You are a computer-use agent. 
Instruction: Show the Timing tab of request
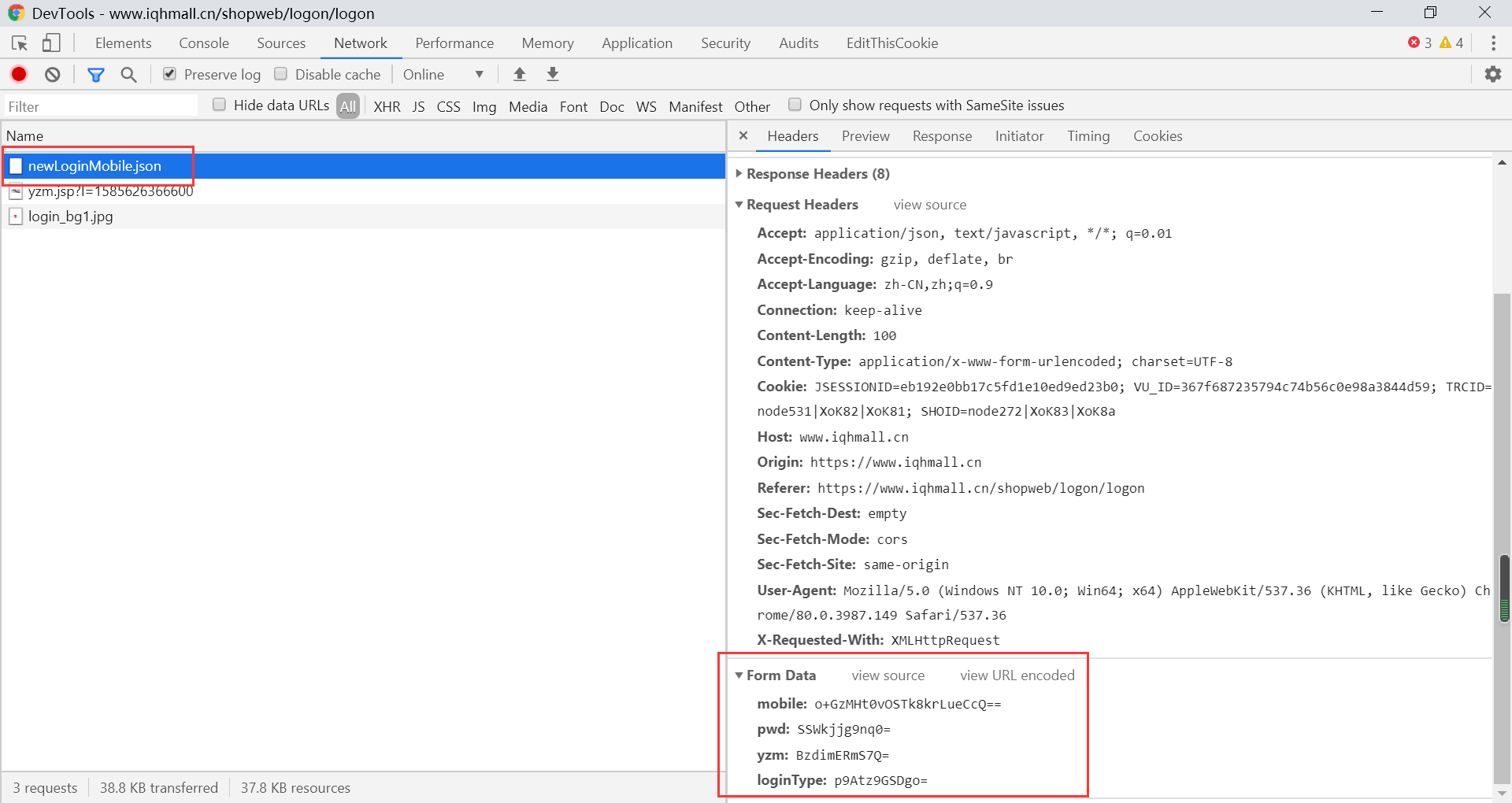point(1088,136)
